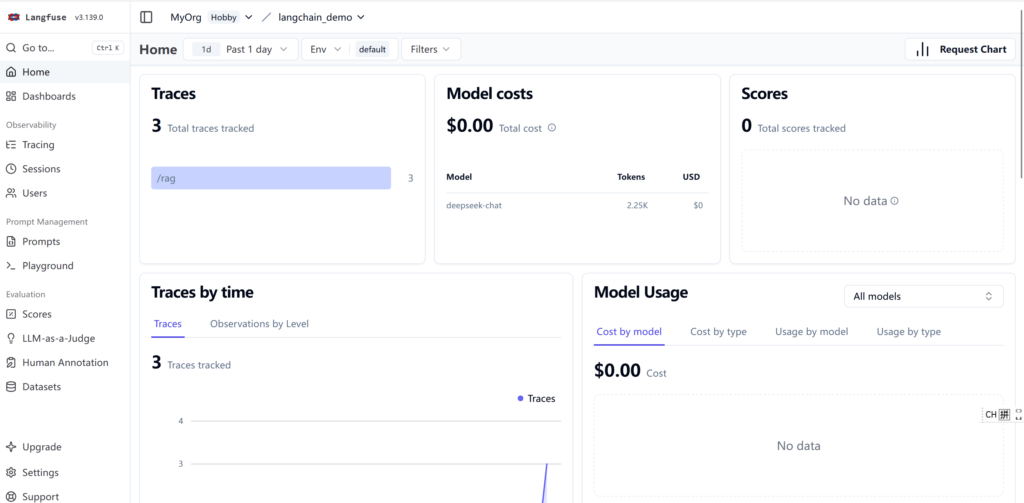
Task: Open the LLM-as-a-Judge page
Action: (58, 338)
